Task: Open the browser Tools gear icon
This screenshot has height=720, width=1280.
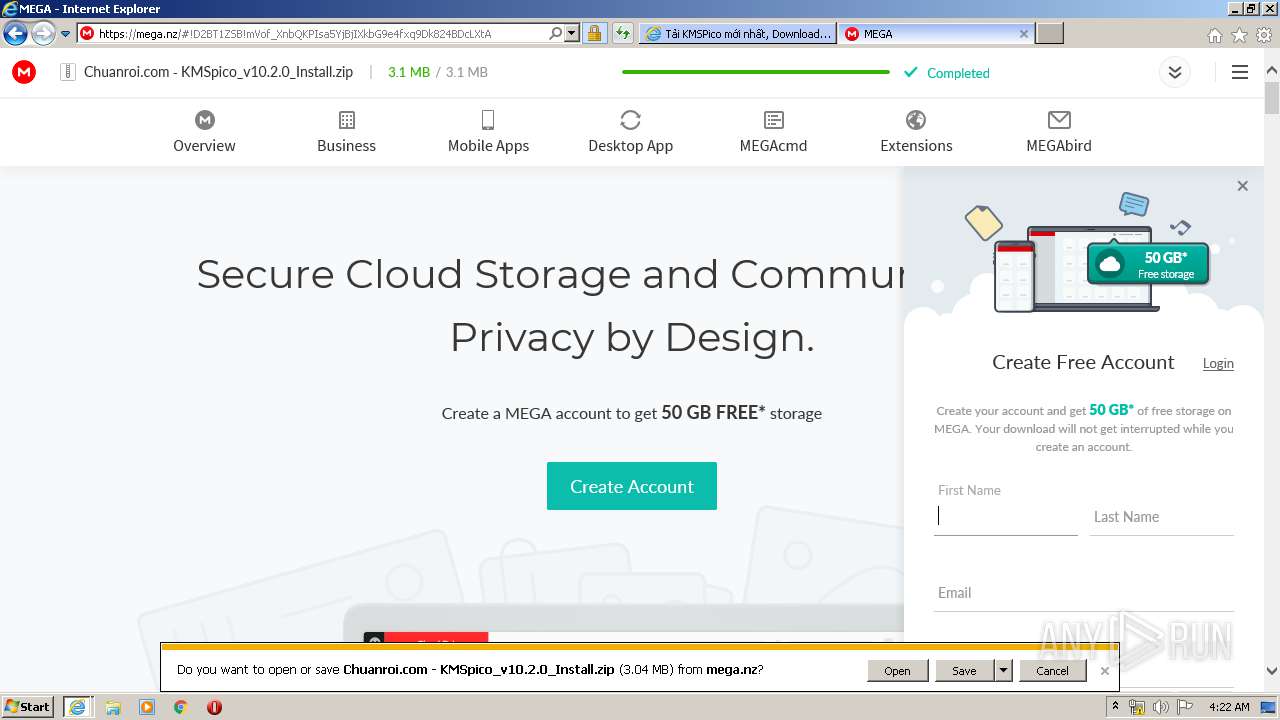Action: tap(1264, 35)
